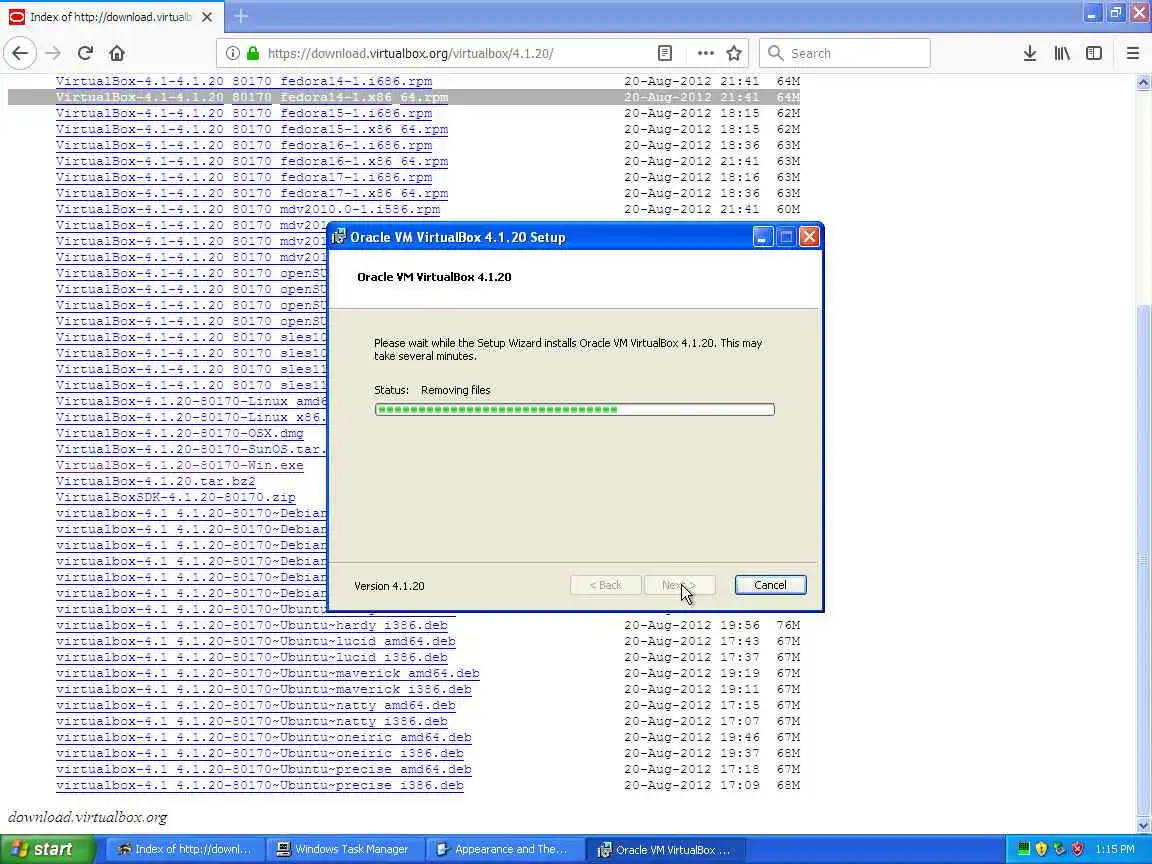Open the Windows start button

[x=47, y=849]
